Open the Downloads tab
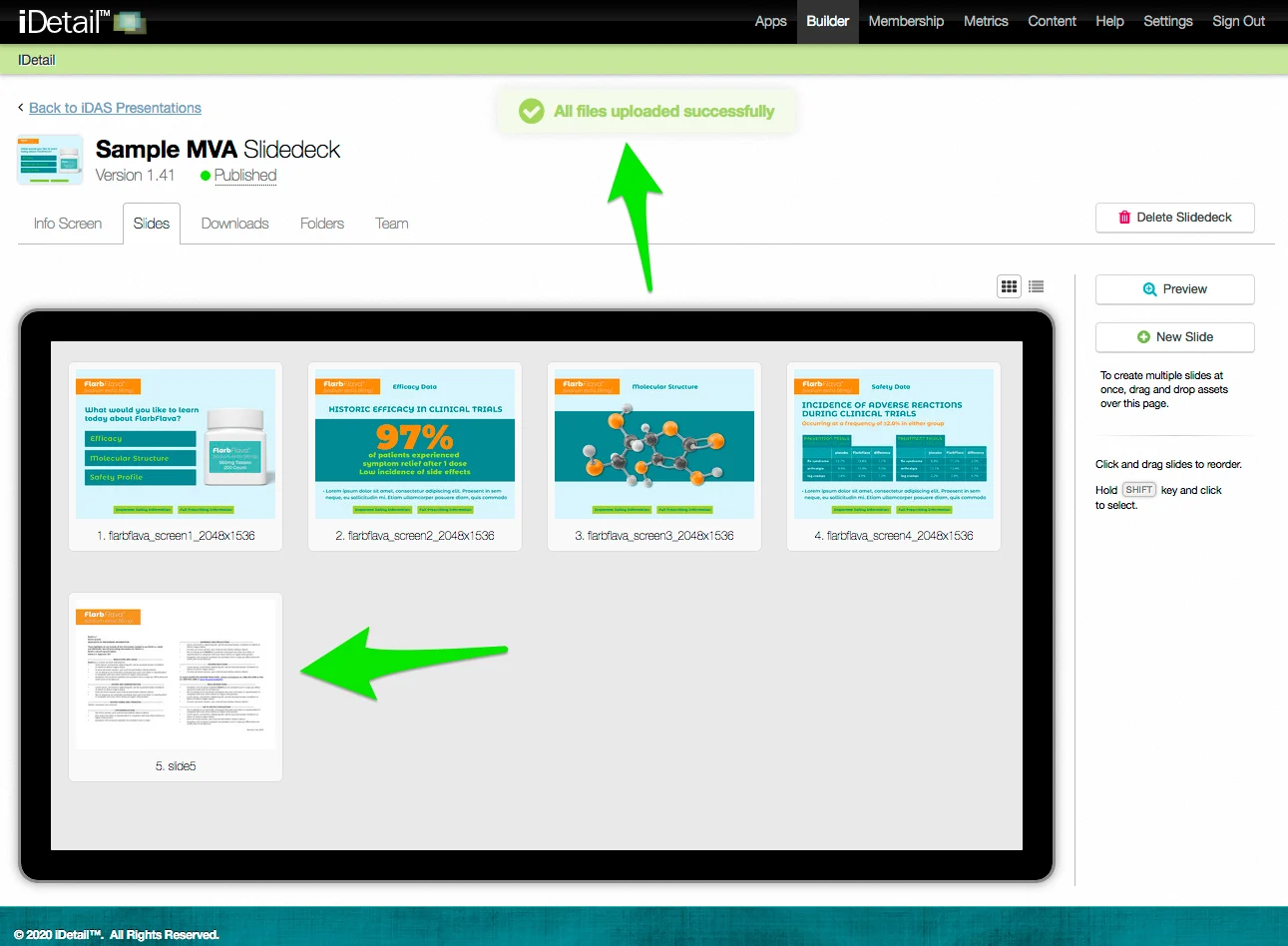 (235, 224)
